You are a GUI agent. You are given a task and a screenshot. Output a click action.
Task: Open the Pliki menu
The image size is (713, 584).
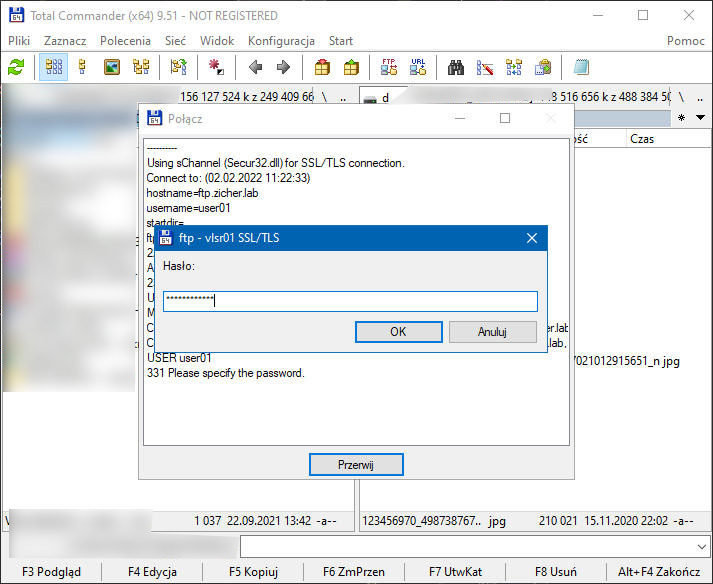coord(21,41)
